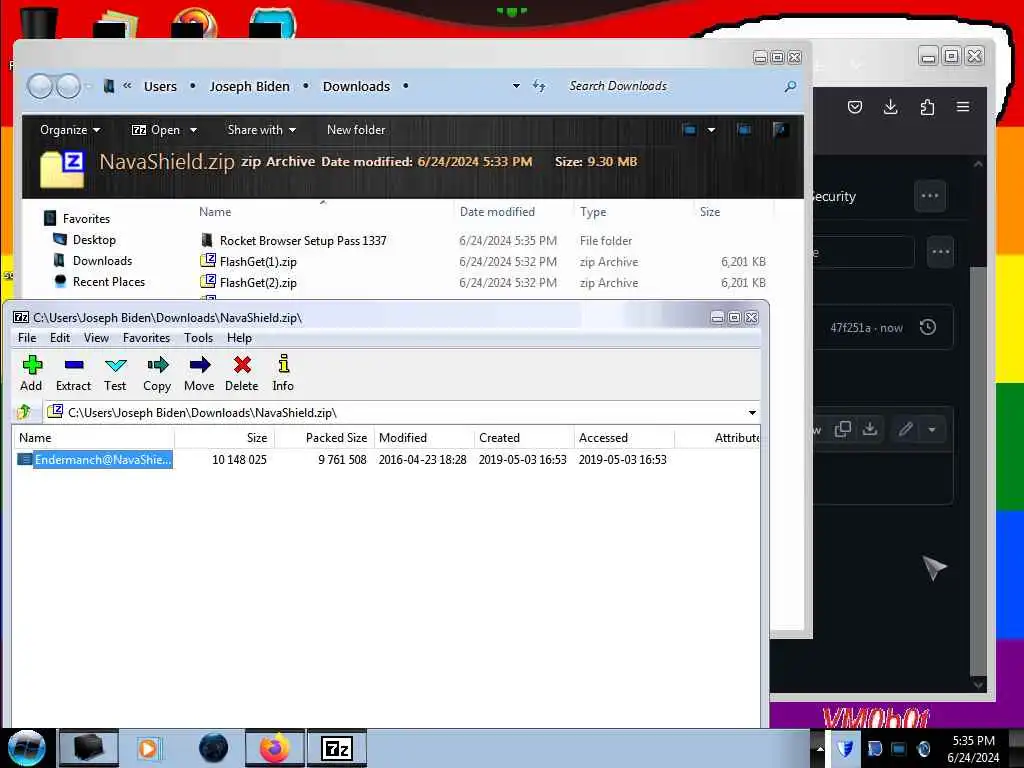Switch to Firefox from taskbar

point(275,748)
